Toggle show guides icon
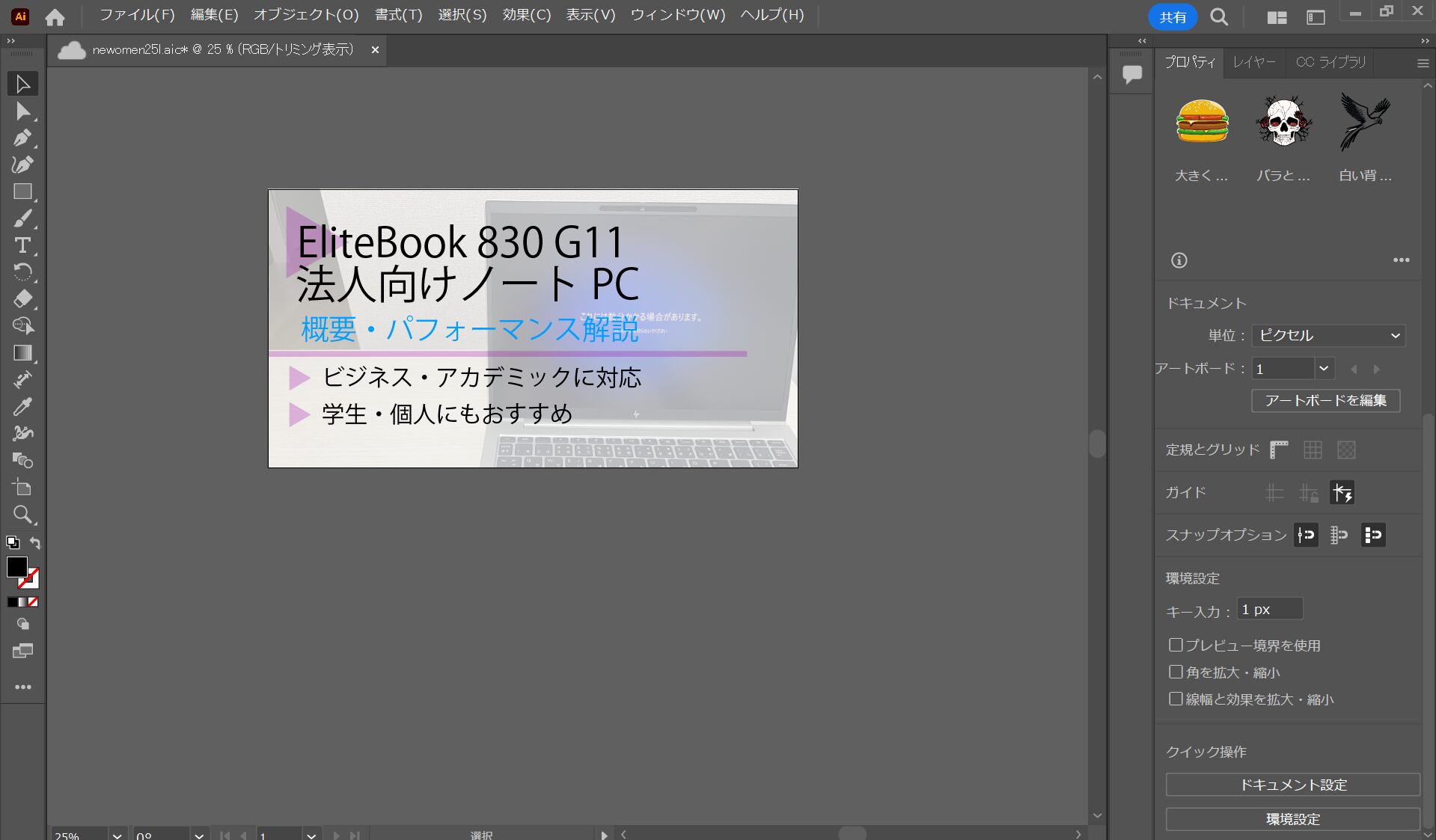This screenshot has height=840, width=1436. [x=1274, y=492]
